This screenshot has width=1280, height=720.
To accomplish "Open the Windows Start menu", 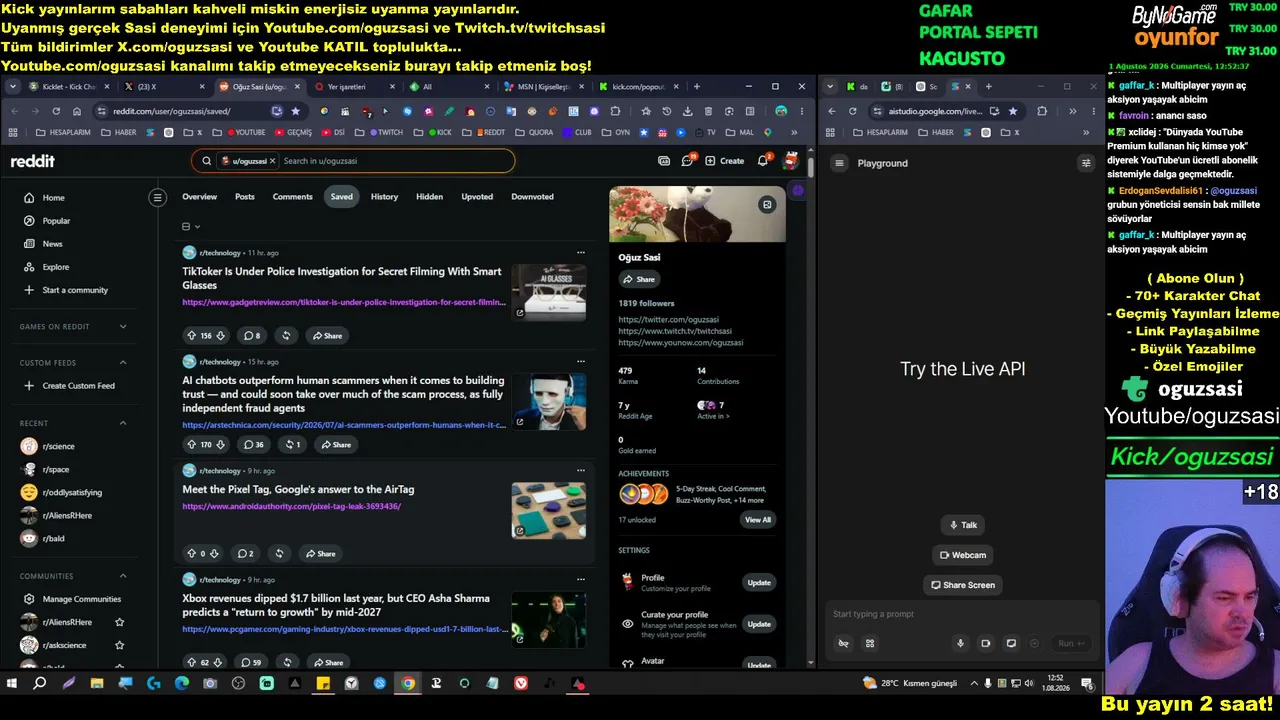I will [12, 684].
